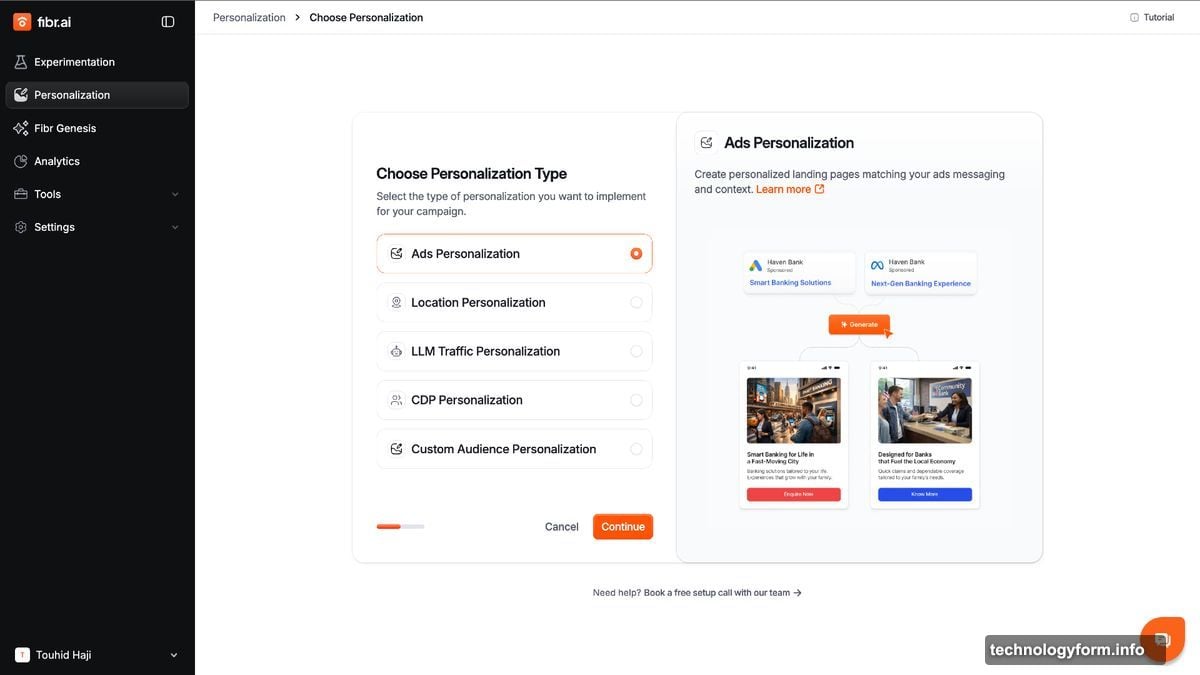Click the Experimentation flask icon

[x=21, y=62]
